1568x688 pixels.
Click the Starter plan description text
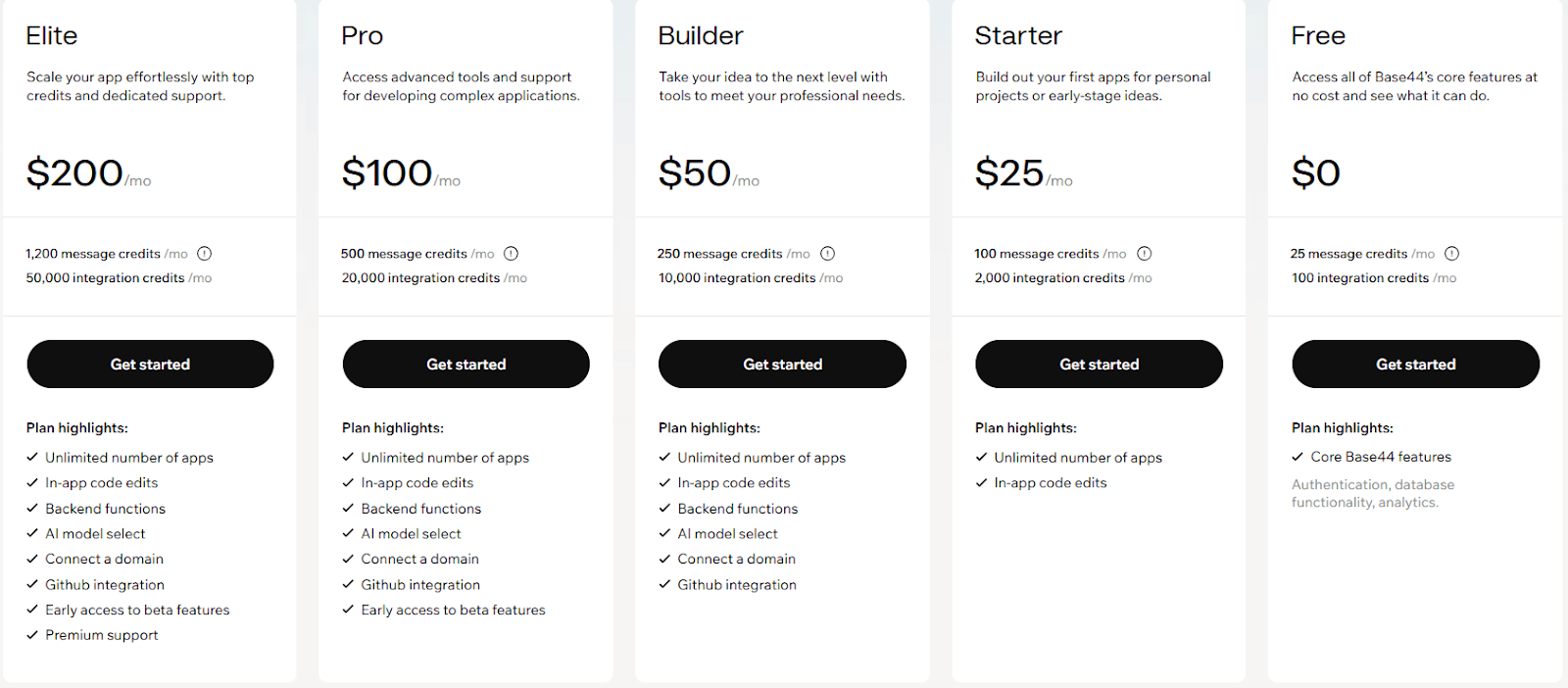tap(1093, 85)
